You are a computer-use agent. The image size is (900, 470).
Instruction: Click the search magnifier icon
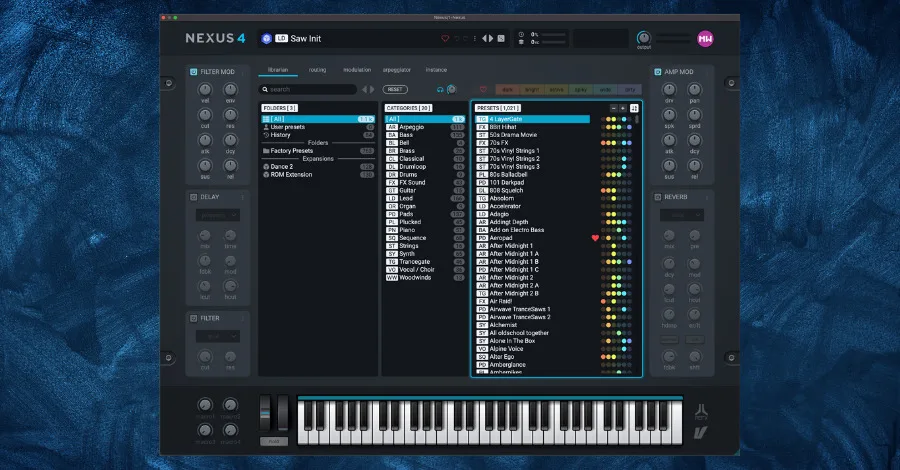pos(265,90)
